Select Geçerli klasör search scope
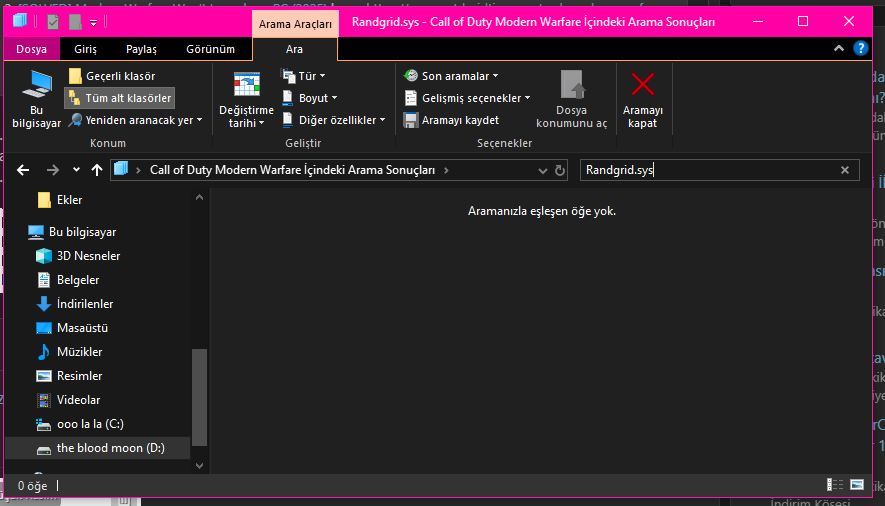Image resolution: width=885 pixels, height=506 pixels. (x=112, y=76)
